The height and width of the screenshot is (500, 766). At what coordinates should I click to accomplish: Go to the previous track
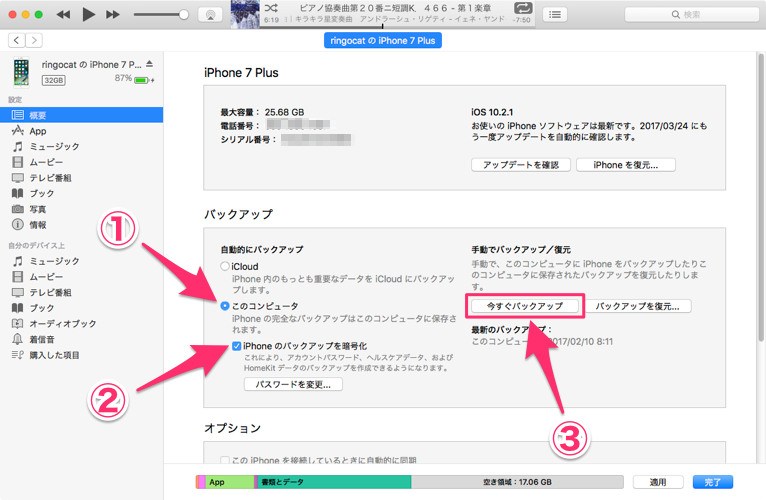click(x=63, y=15)
